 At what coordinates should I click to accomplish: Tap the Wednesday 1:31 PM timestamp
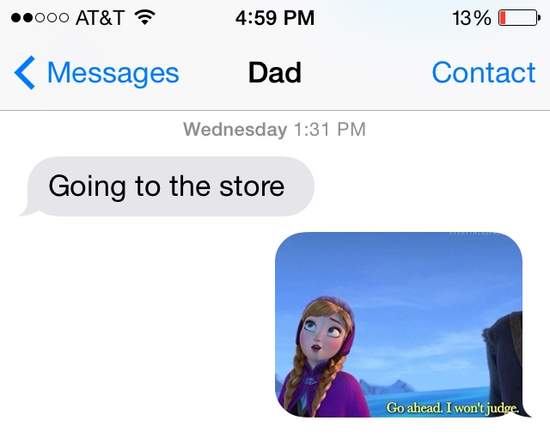(275, 129)
